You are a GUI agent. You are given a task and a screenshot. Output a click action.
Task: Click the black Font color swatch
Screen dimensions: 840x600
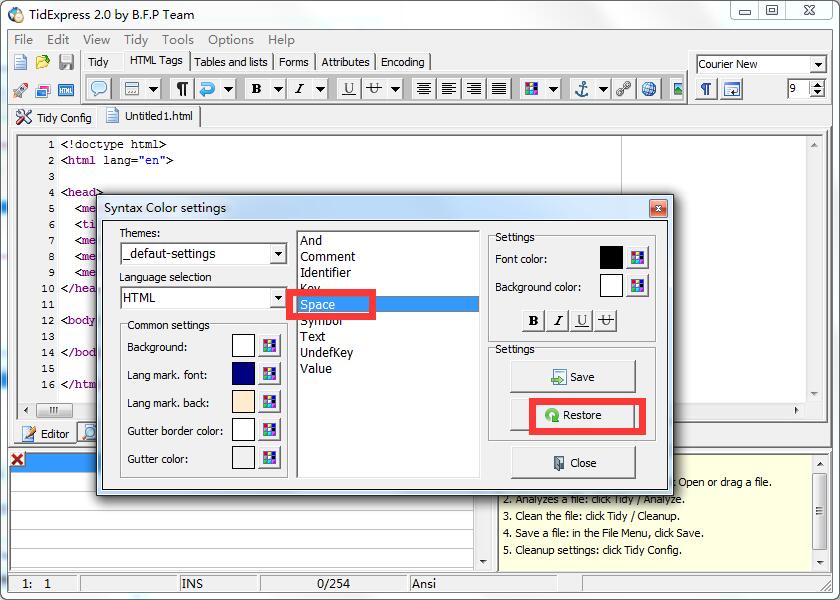click(611, 258)
